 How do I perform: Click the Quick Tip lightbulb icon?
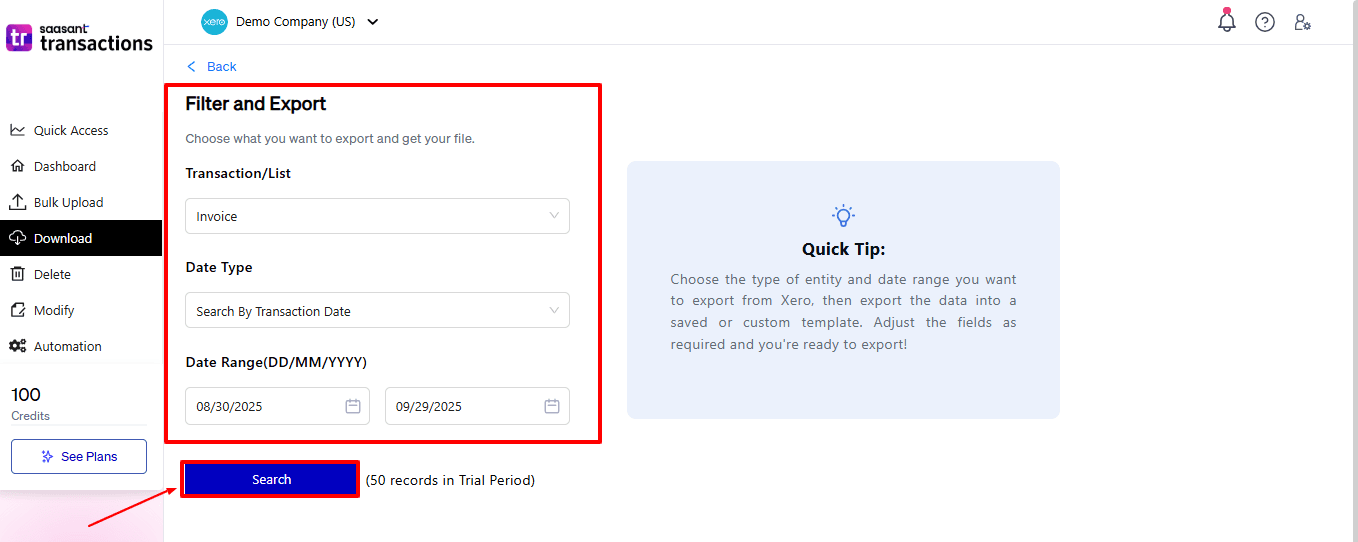pos(843,215)
